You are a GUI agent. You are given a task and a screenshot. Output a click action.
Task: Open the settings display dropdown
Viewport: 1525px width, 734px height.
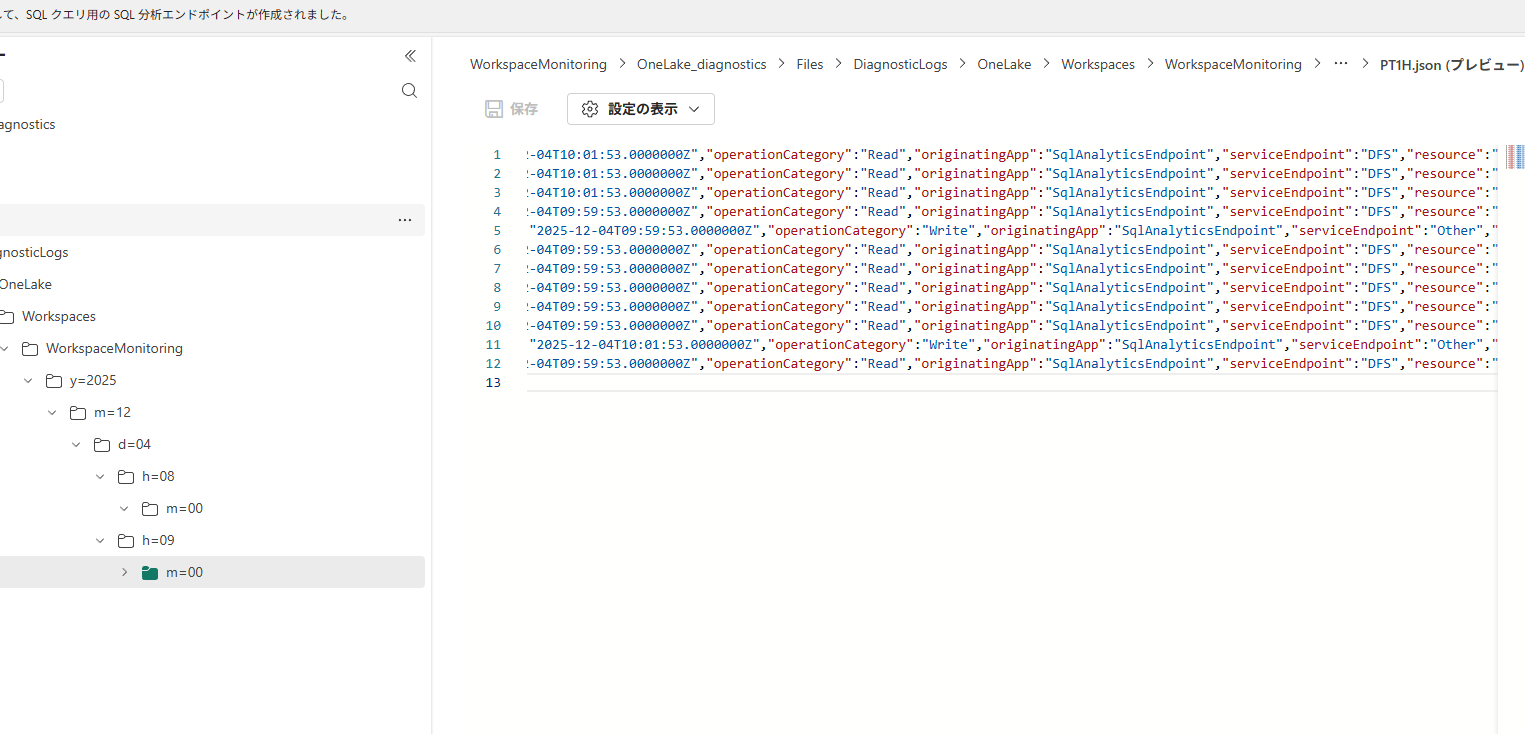click(x=641, y=109)
